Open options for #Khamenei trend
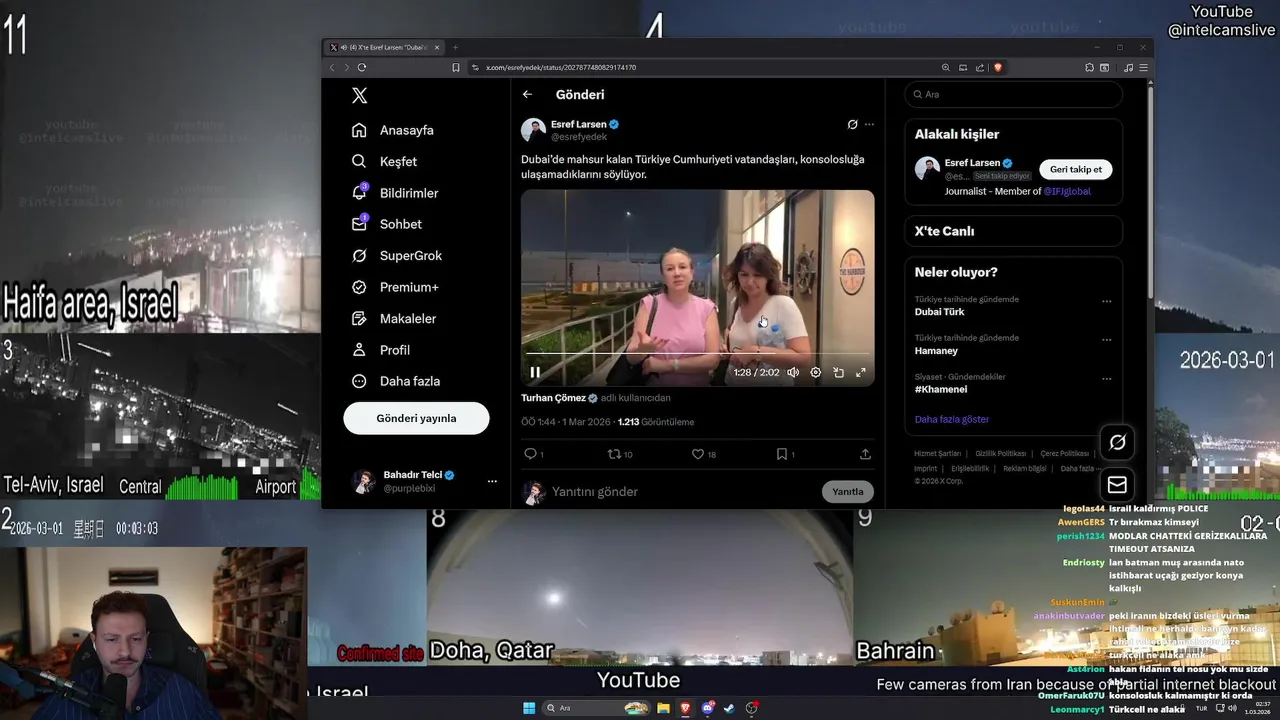 tap(1106, 379)
